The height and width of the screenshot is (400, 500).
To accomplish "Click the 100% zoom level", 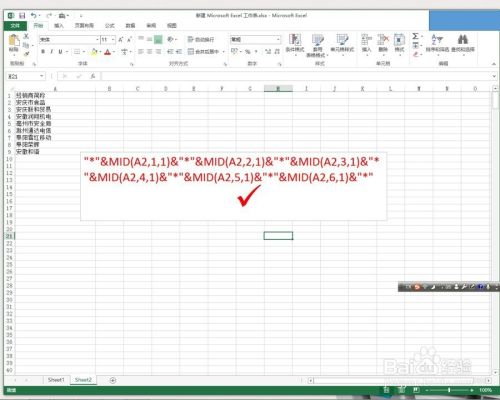I will tap(485, 390).
